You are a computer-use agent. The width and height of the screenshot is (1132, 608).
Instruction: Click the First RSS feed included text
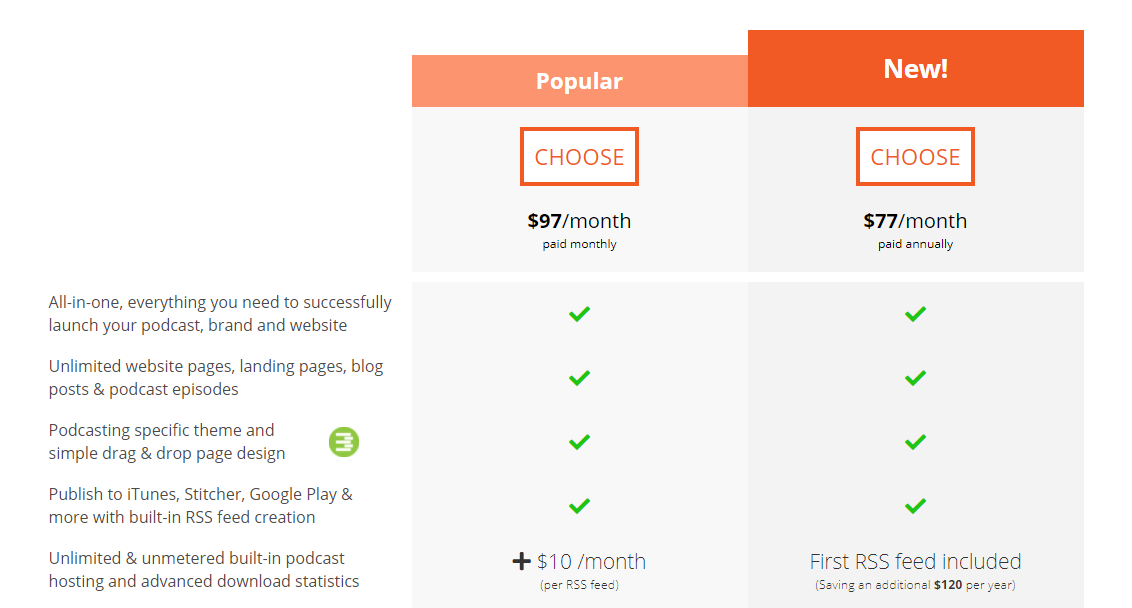tap(915, 561)
